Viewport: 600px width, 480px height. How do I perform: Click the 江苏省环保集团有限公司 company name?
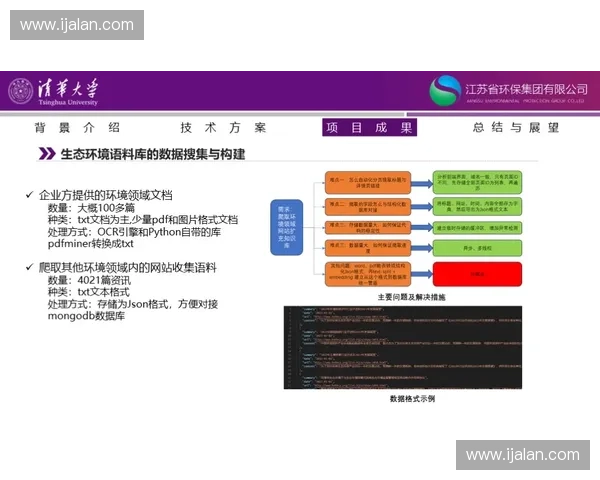(x=526, y=89)
